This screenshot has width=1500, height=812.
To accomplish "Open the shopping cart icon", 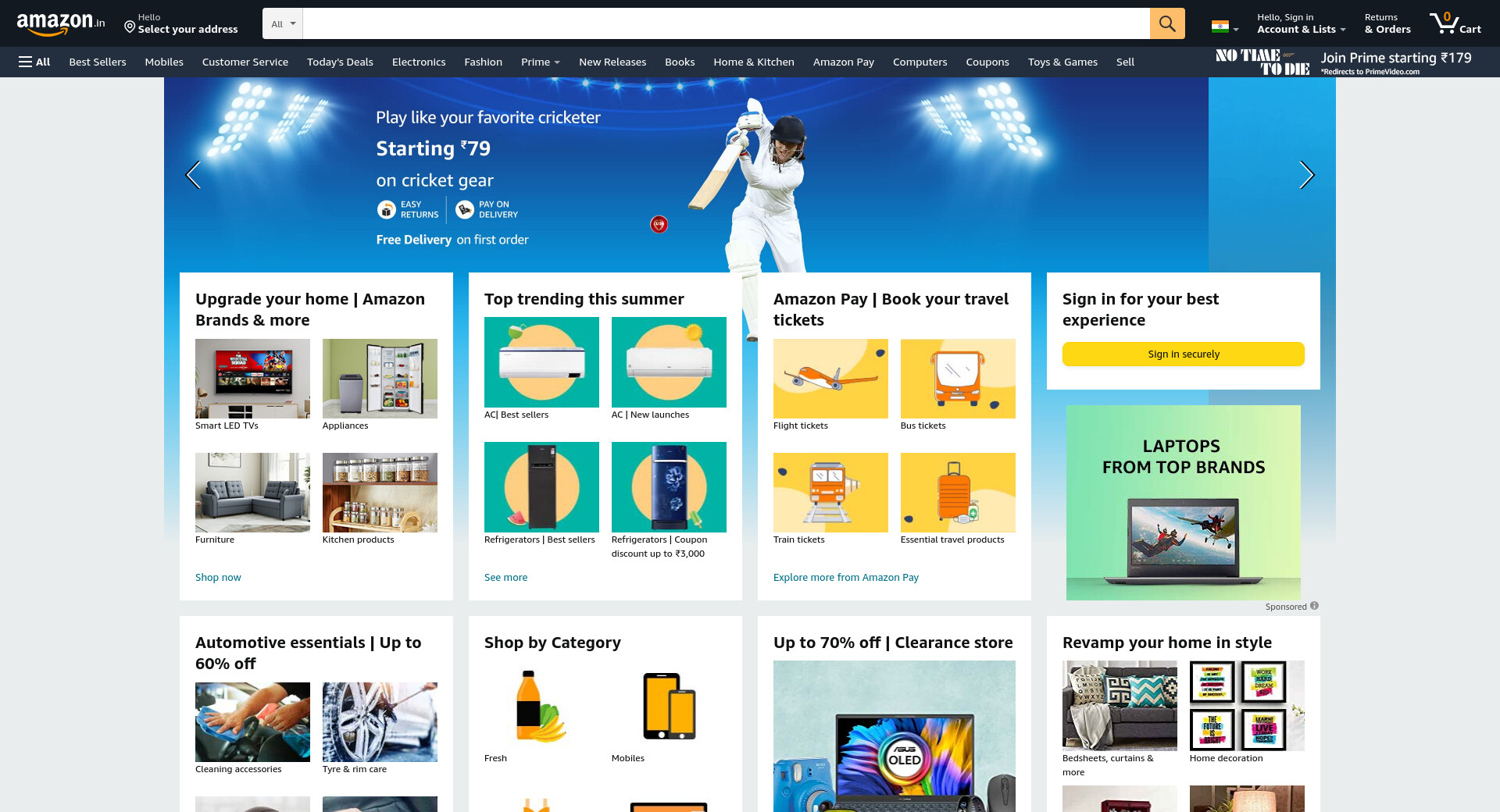I will [x=1455, y=23].
